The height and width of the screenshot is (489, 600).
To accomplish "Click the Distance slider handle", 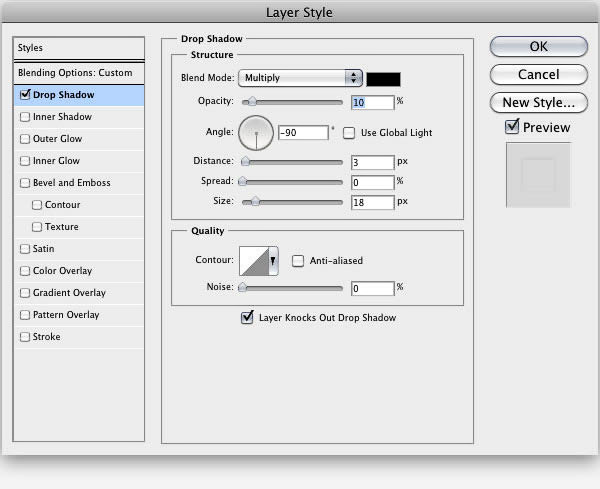I will (245, 161).
